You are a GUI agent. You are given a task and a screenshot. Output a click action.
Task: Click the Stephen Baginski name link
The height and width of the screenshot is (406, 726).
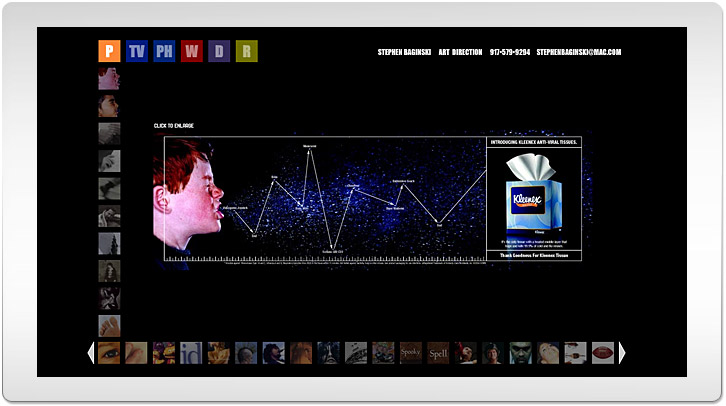point(404,52)
